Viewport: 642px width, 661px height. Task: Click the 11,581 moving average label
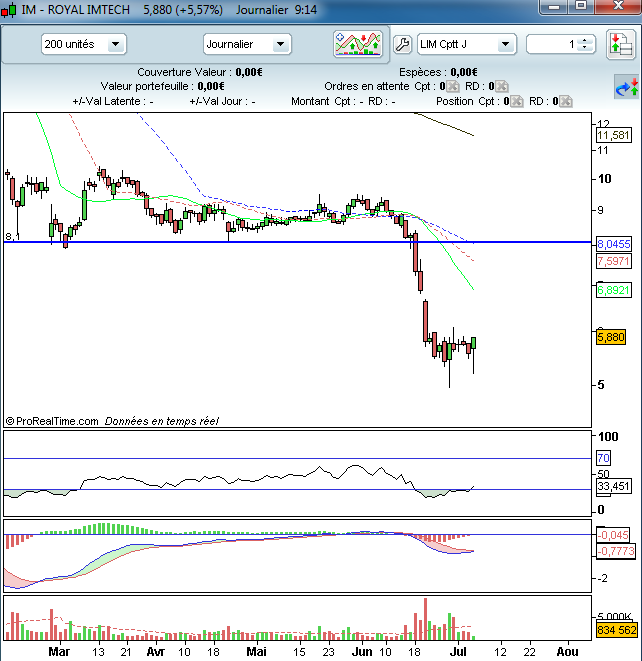(x=614, y=135)
